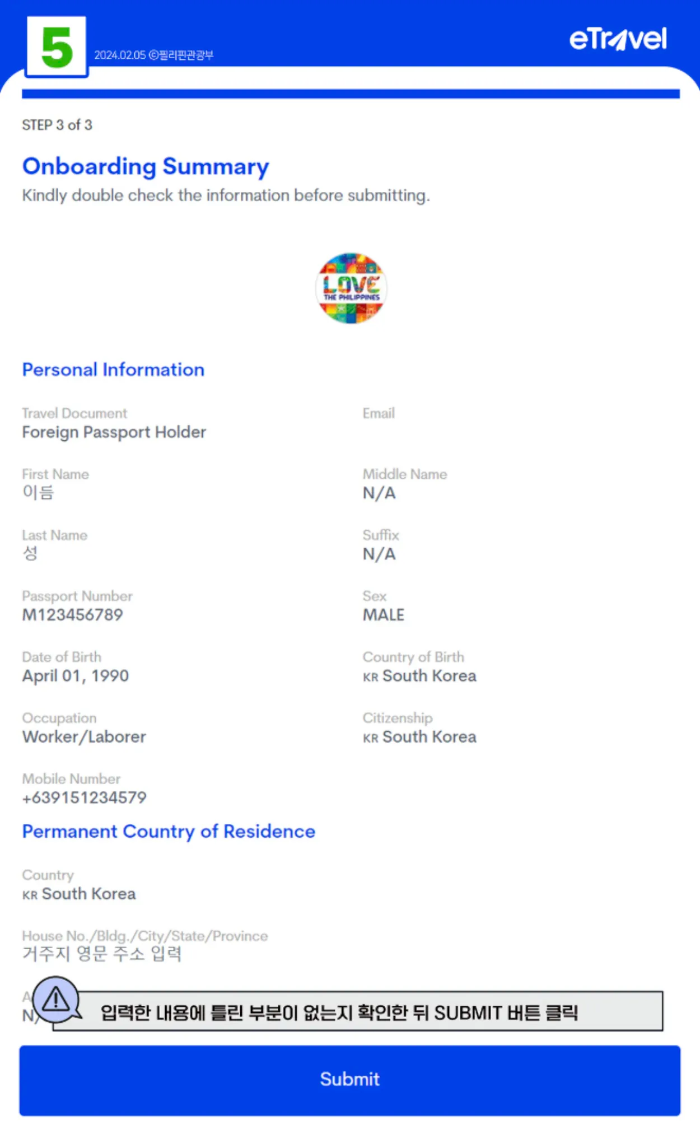Click the Occupation entry Worker/Laborer

(85, 737)
